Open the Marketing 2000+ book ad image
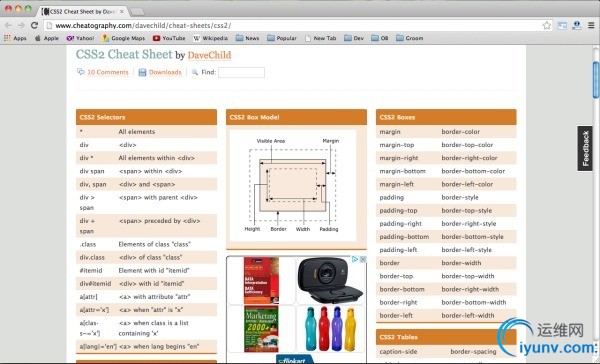The image size is (600, 364). (x=262, y=328)
